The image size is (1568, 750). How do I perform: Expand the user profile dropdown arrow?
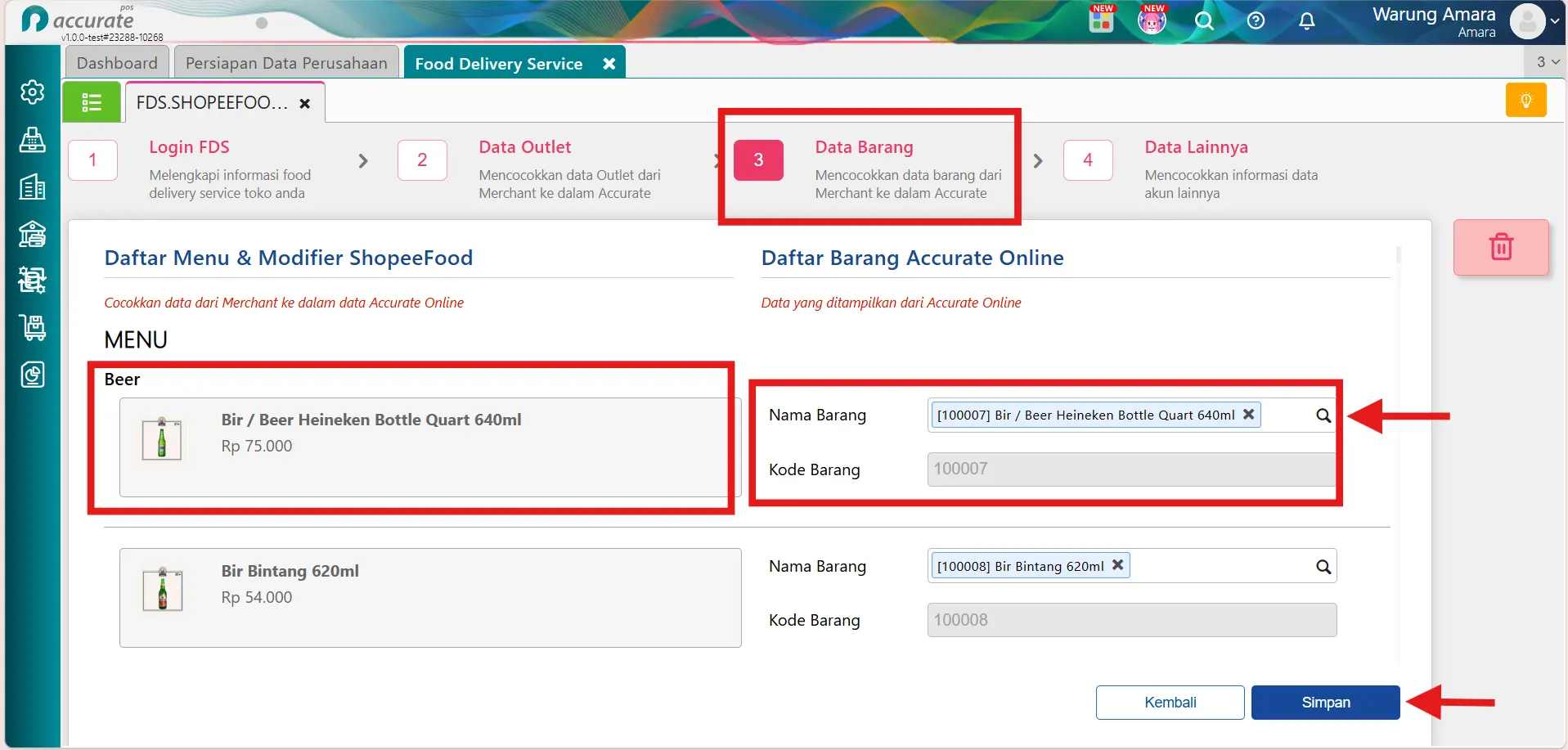(x=1555, y=22)
